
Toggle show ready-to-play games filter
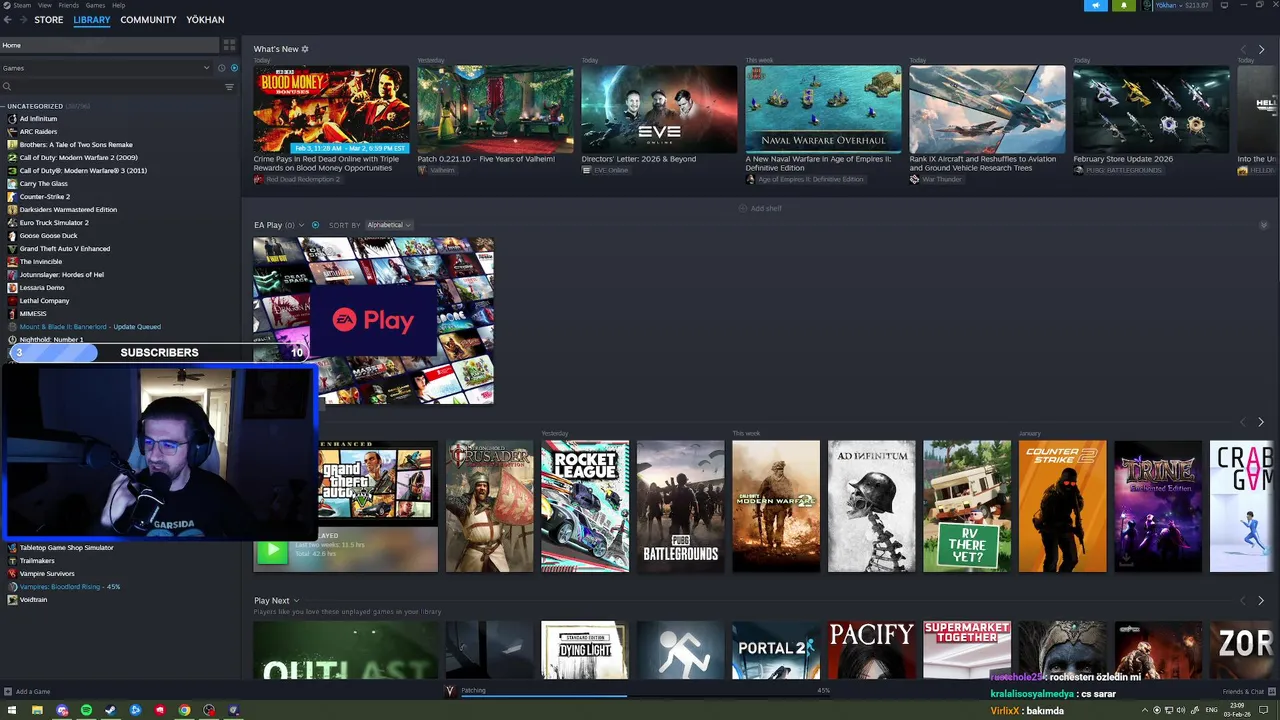(x=234, y=68)
